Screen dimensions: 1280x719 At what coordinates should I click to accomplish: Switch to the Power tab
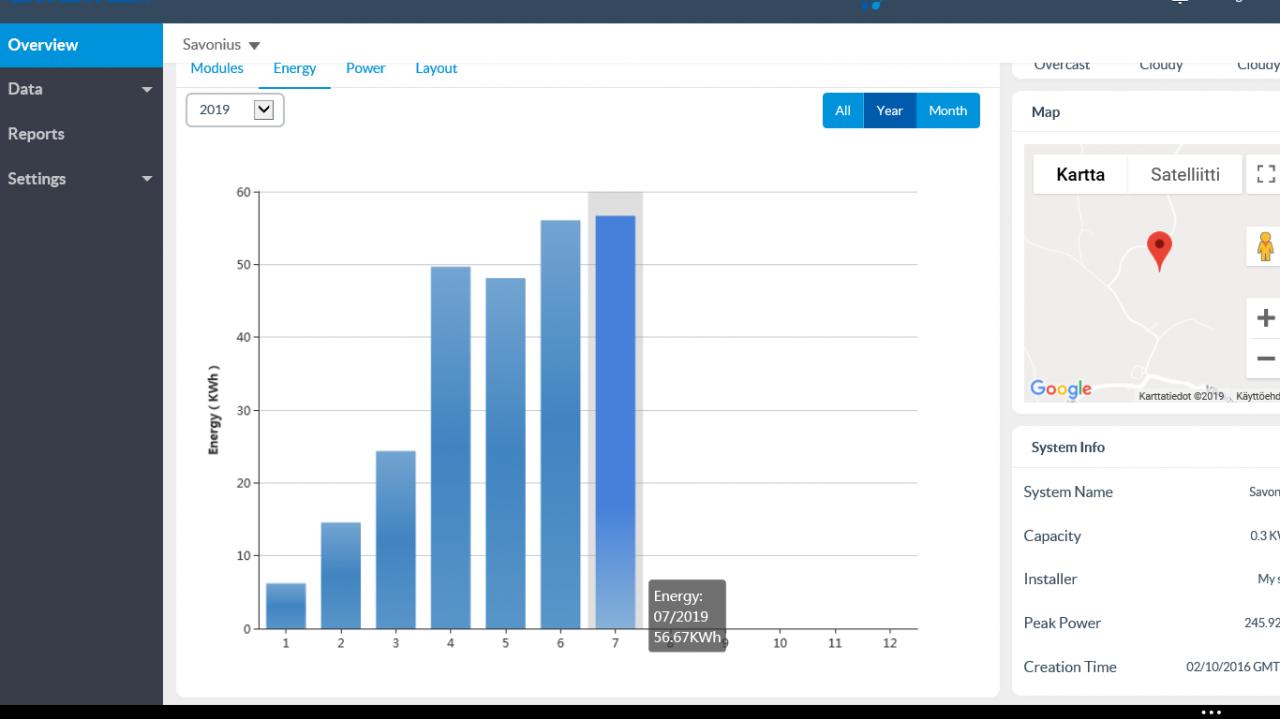coord(366,68)
